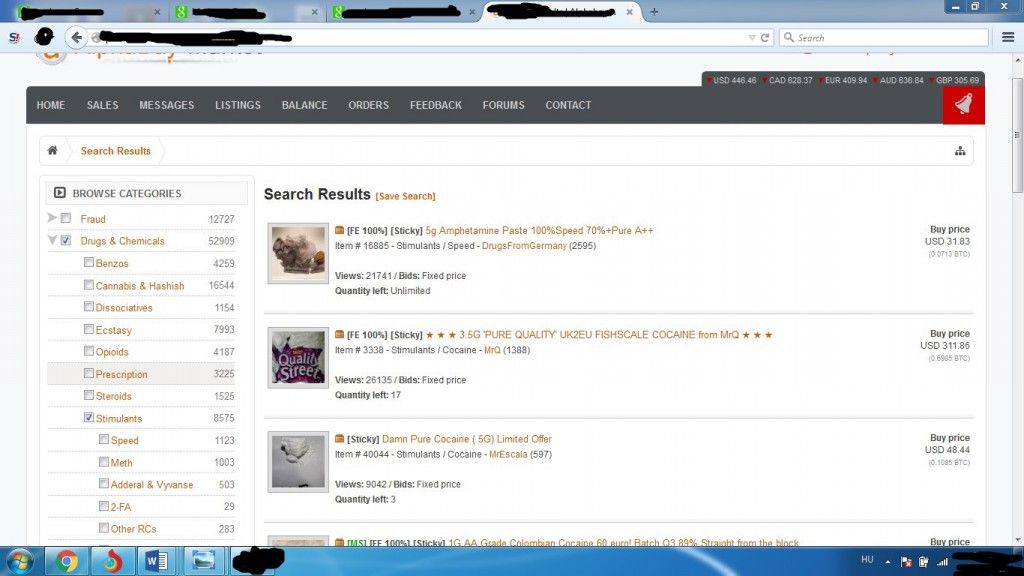
Task: Click the Browse Categories header icon
Action: pos(59,193)
